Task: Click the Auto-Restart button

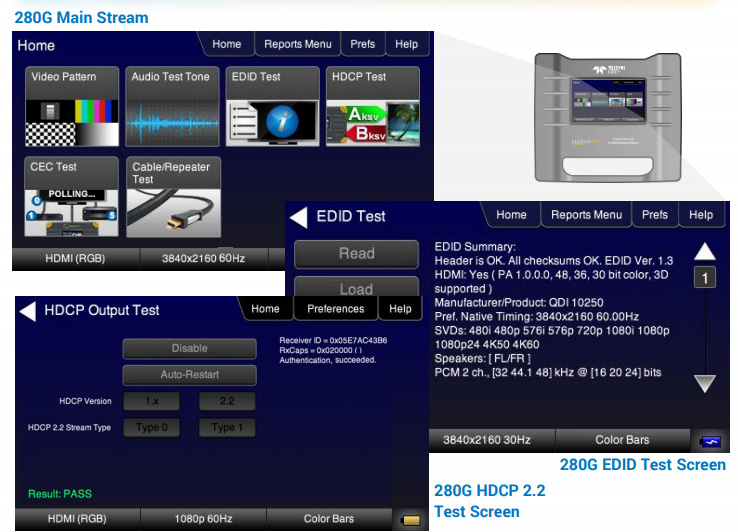Action: point(190,375)
